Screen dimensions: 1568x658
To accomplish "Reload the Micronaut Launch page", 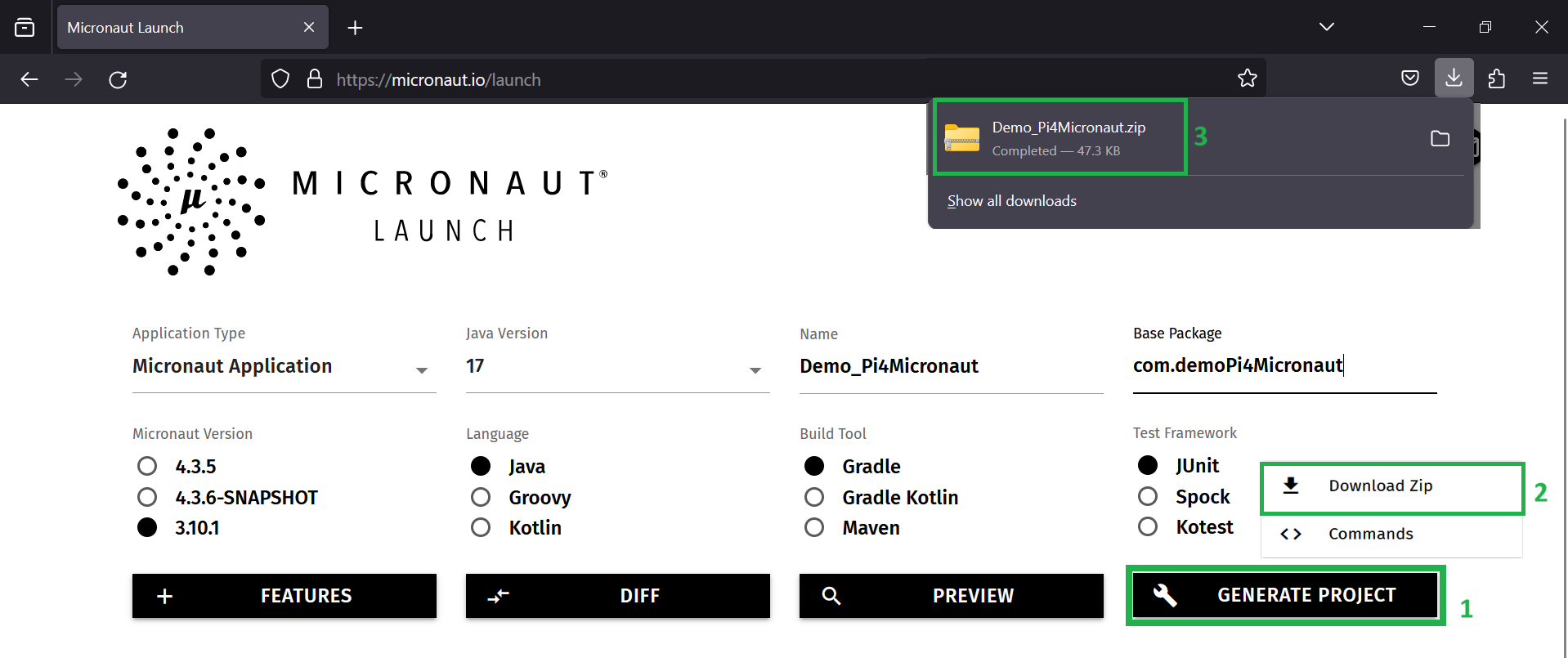I will [118, 79].
